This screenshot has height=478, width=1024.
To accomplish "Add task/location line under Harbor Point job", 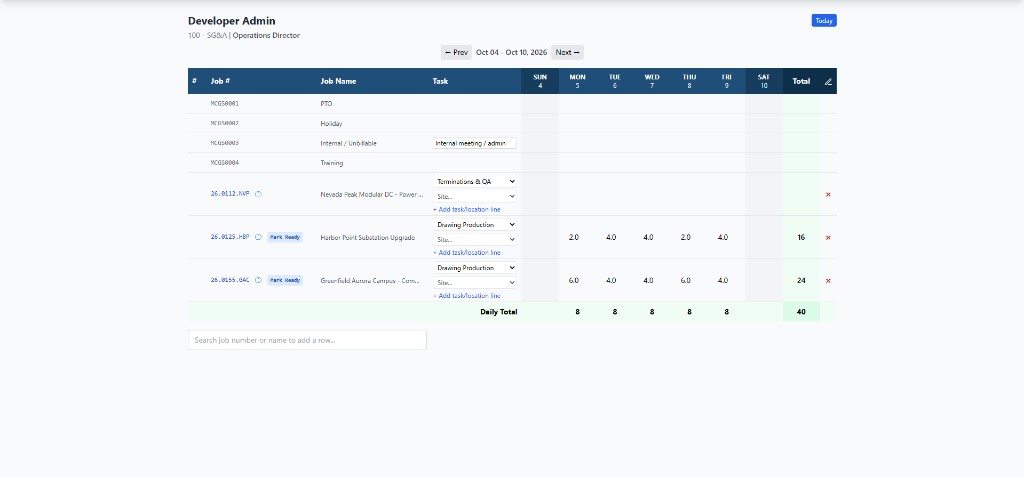I will tap(466, 253).
